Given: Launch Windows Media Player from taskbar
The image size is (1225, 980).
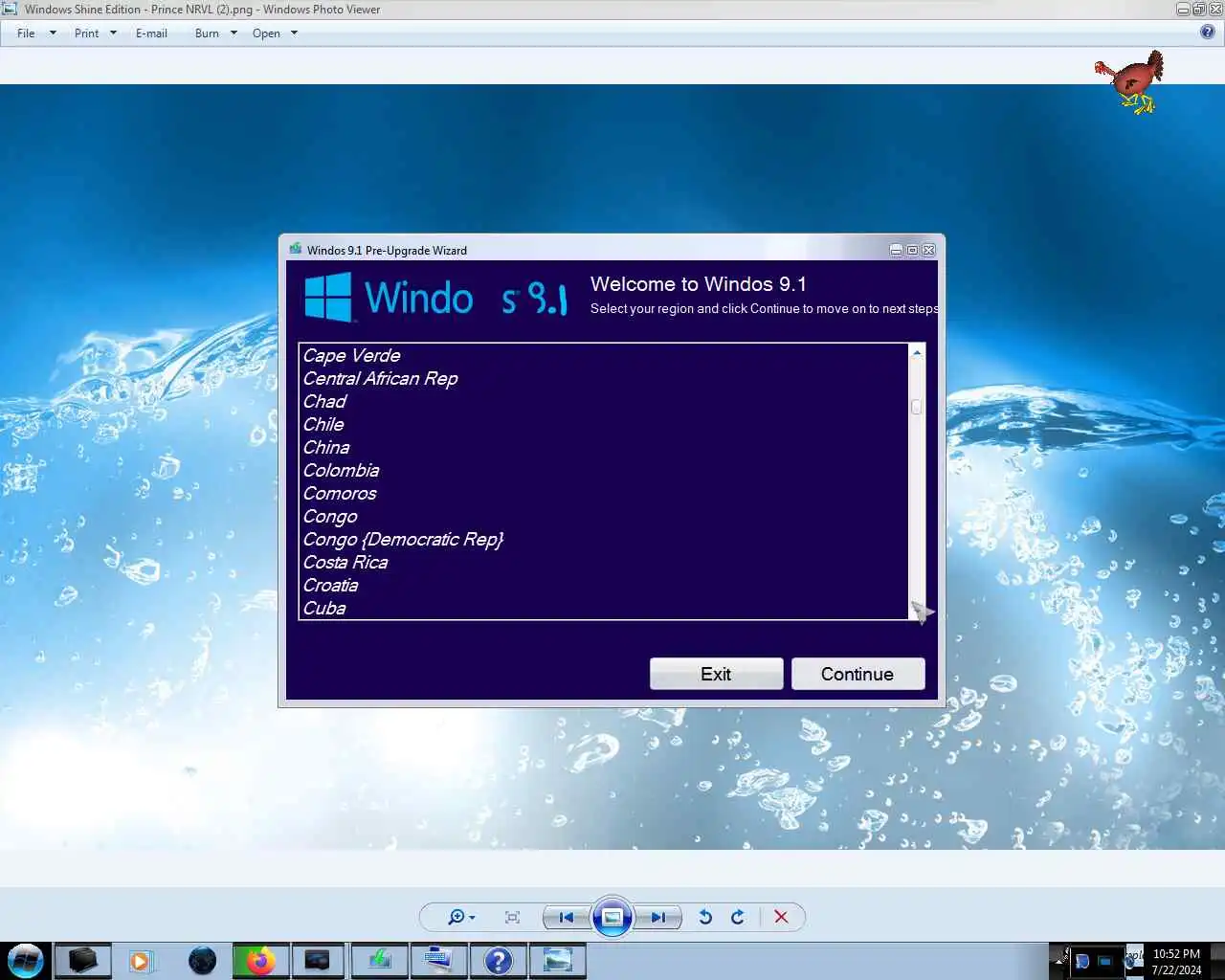Looking at the screenshot, I should click(x=141, y=960).
